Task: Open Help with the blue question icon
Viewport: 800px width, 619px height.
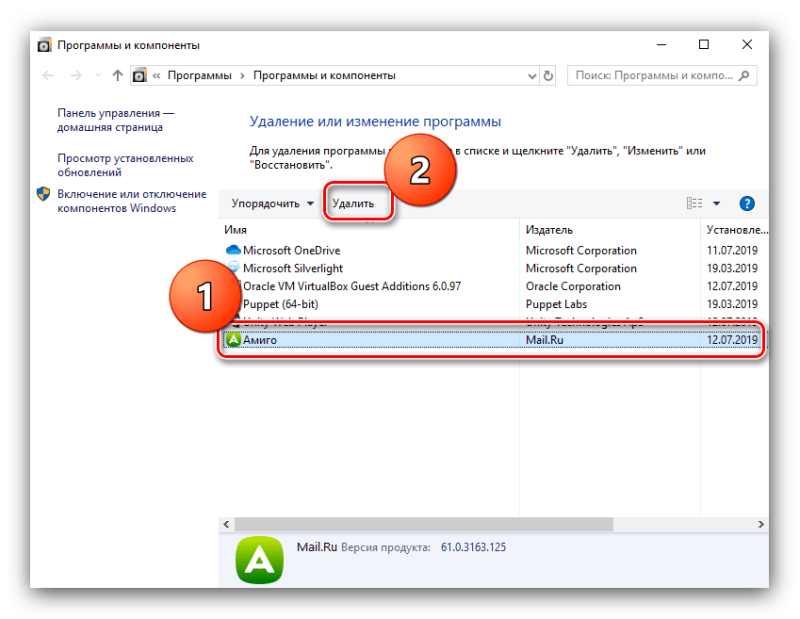Action: pyautogui.click(x=747, y=204)
